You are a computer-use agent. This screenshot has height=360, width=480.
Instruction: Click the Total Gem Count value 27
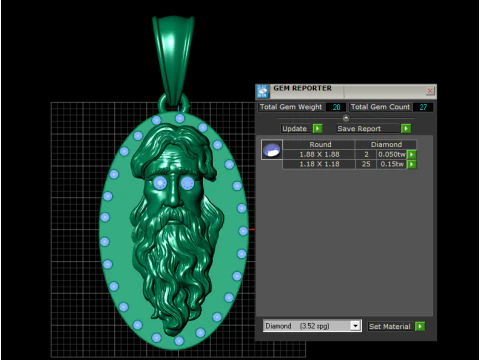[423, 107]
